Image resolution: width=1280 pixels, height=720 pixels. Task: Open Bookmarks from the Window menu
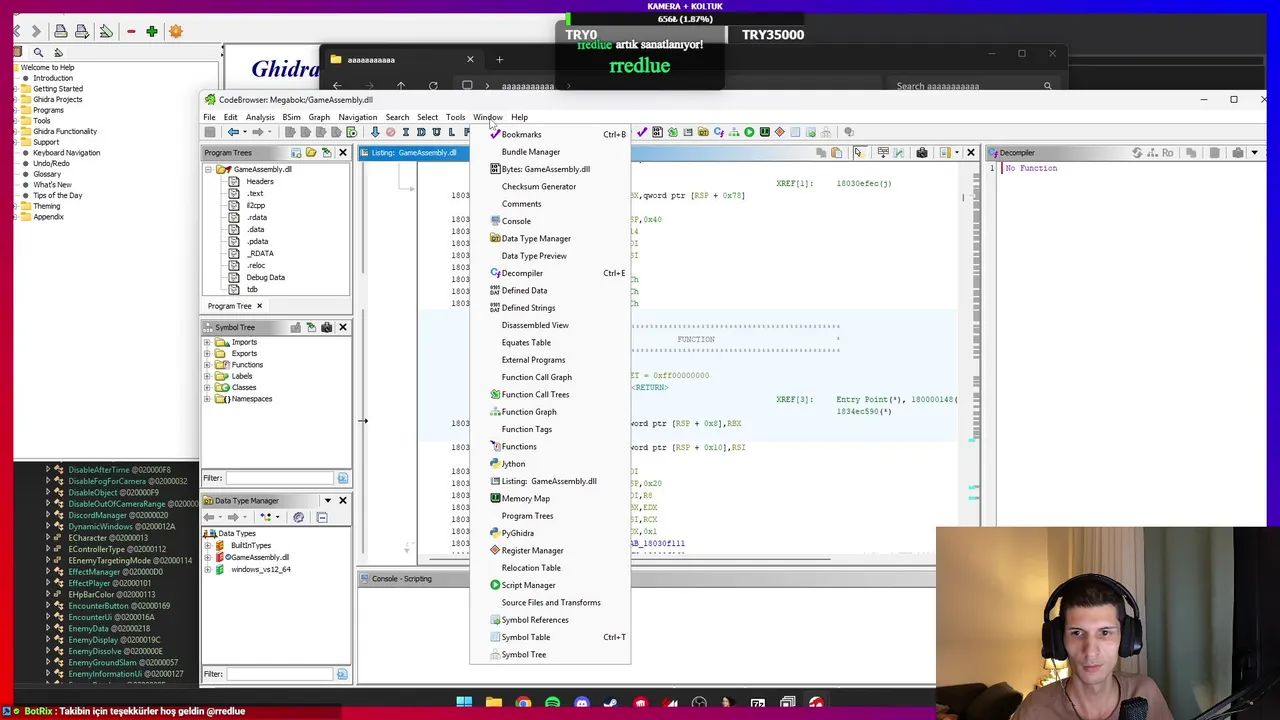[550, 134]
